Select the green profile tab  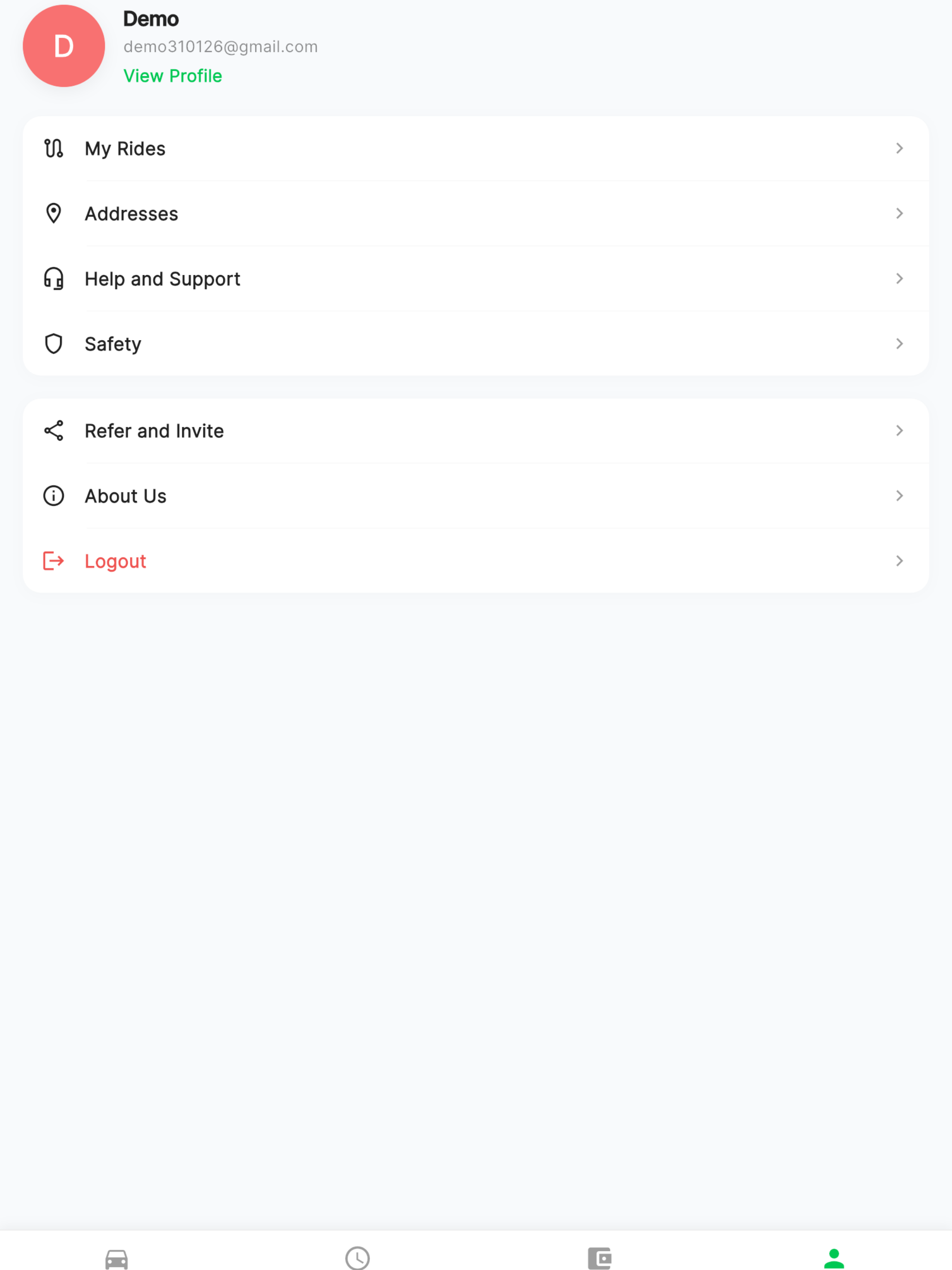pos(834,1258)
